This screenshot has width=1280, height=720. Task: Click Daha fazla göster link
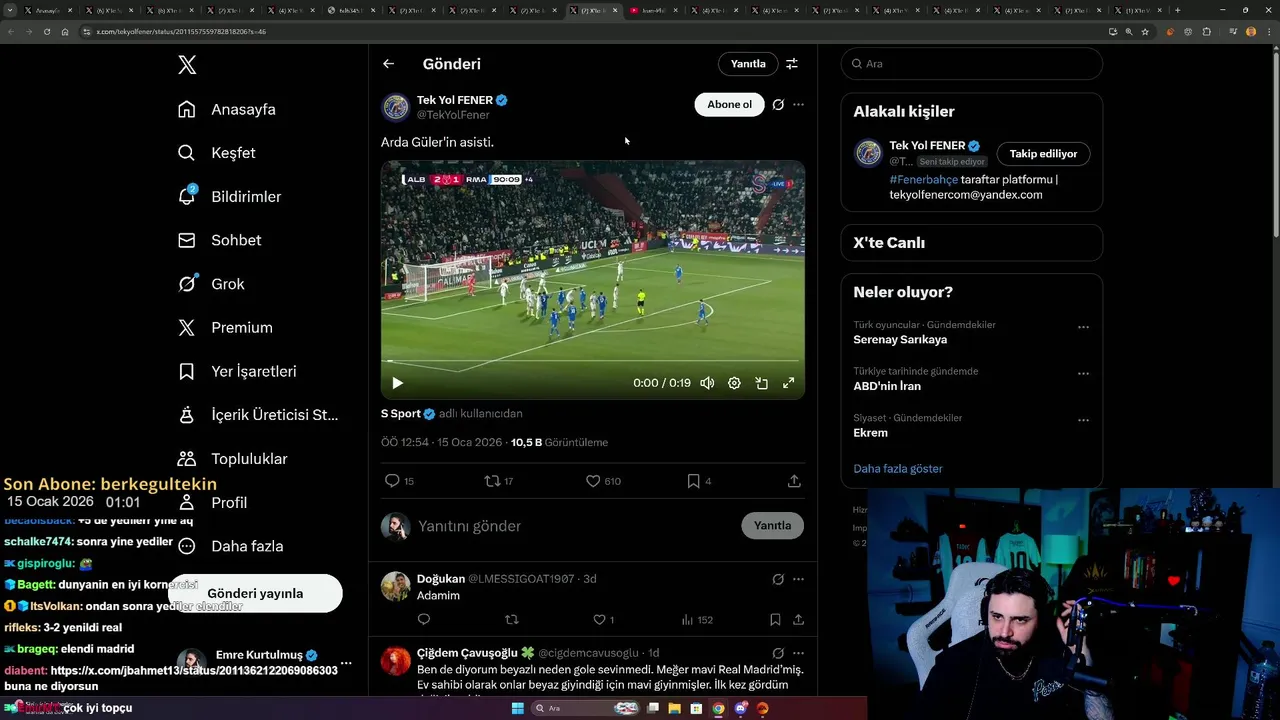pos(898,468)
